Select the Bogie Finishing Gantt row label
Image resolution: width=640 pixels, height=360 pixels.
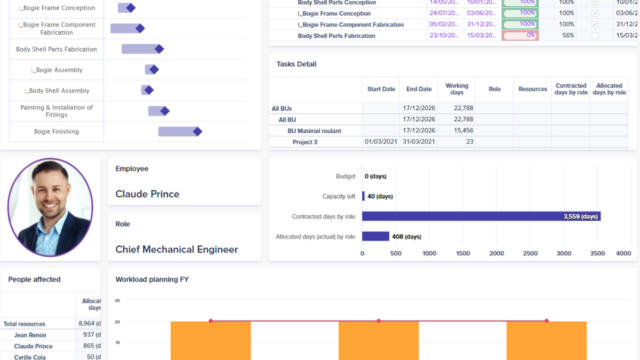tap(56, 131)
